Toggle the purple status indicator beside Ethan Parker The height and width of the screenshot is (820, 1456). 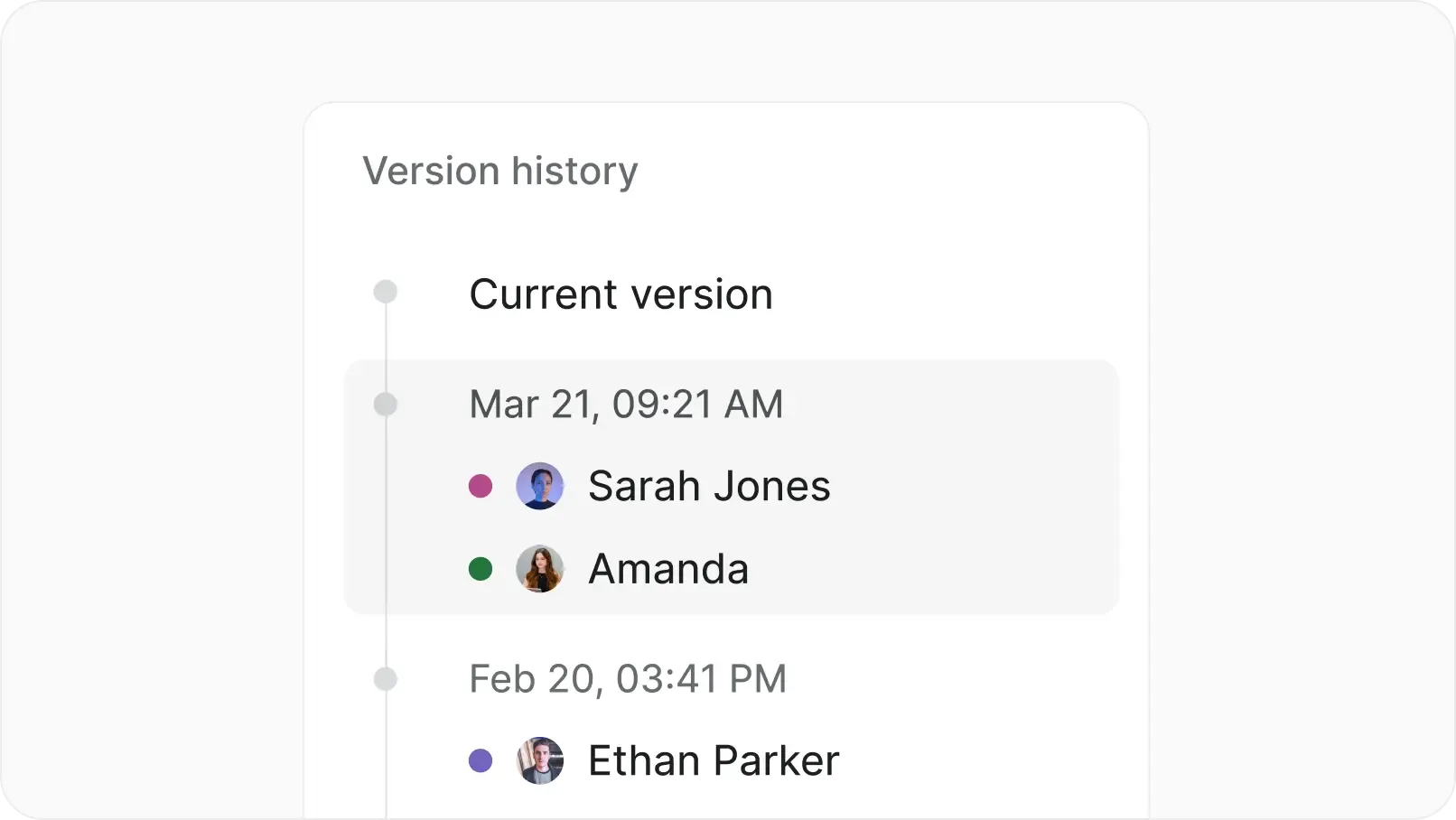(481, 761)
